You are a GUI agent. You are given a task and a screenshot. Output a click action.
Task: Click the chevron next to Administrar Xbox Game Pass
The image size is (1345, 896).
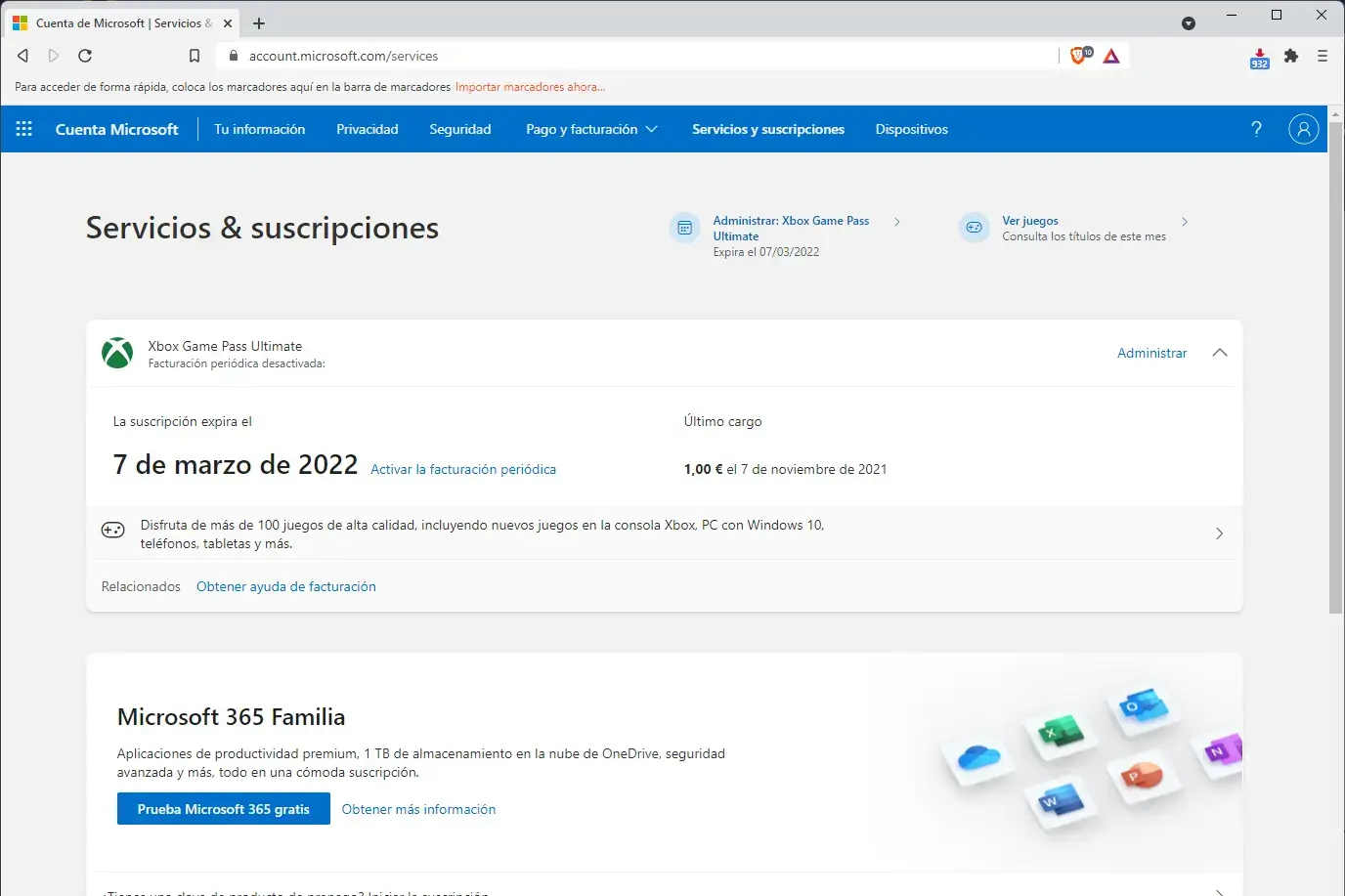coord(897,222)
